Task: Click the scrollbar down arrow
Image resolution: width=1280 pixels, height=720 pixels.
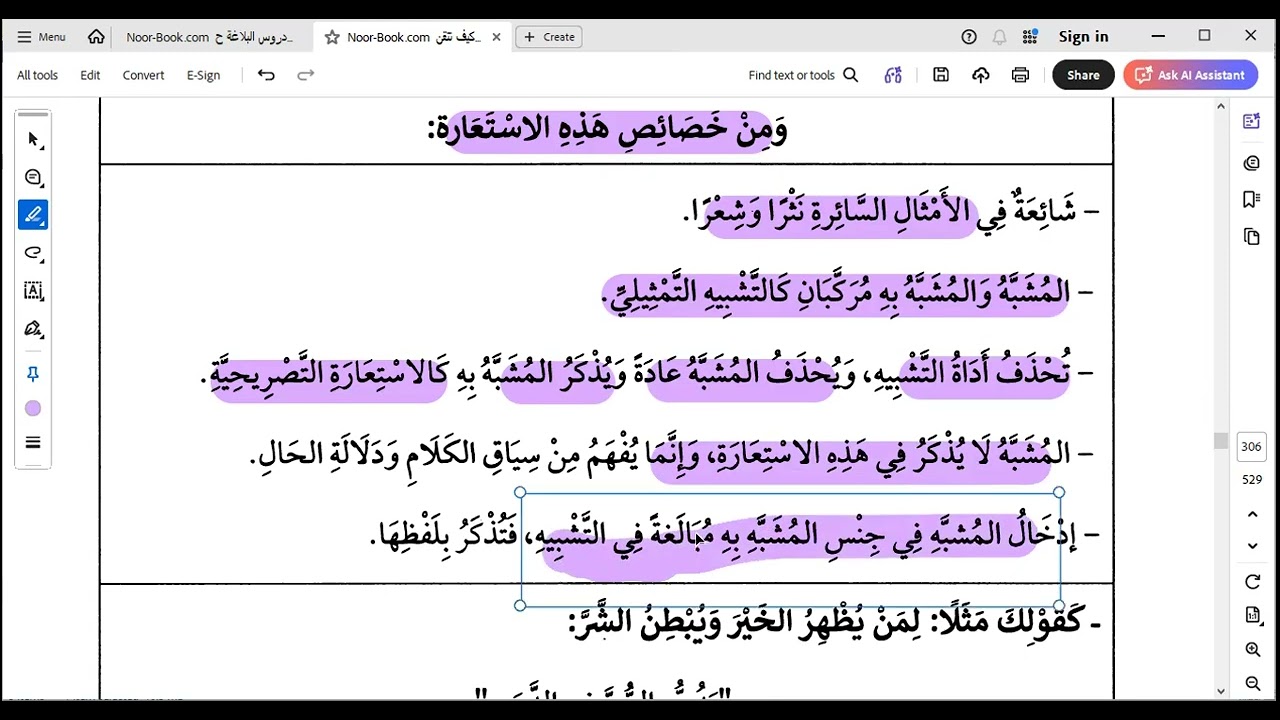Action: pyautogui.click(x=1220, y=691)
